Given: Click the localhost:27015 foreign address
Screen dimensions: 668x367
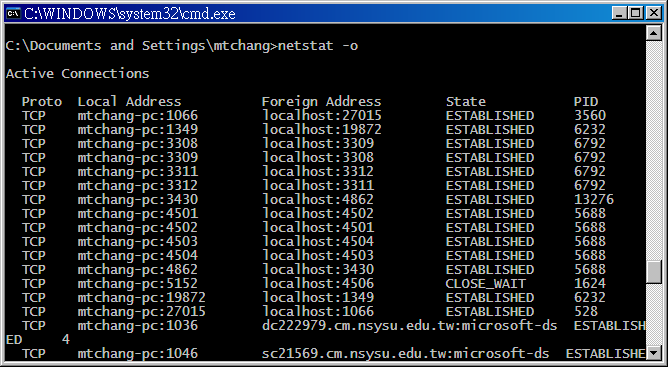Looking at the screenshot, I should (322, 116).
